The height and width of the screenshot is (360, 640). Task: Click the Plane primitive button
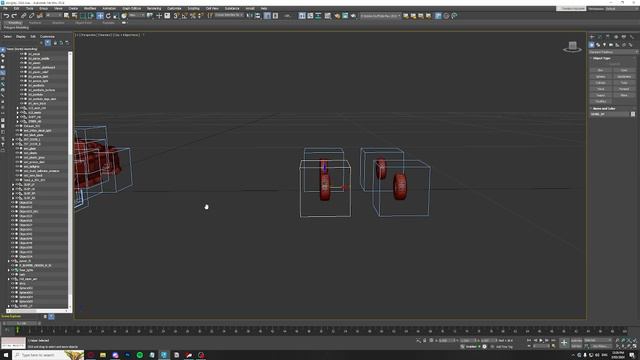pos(624,95)
